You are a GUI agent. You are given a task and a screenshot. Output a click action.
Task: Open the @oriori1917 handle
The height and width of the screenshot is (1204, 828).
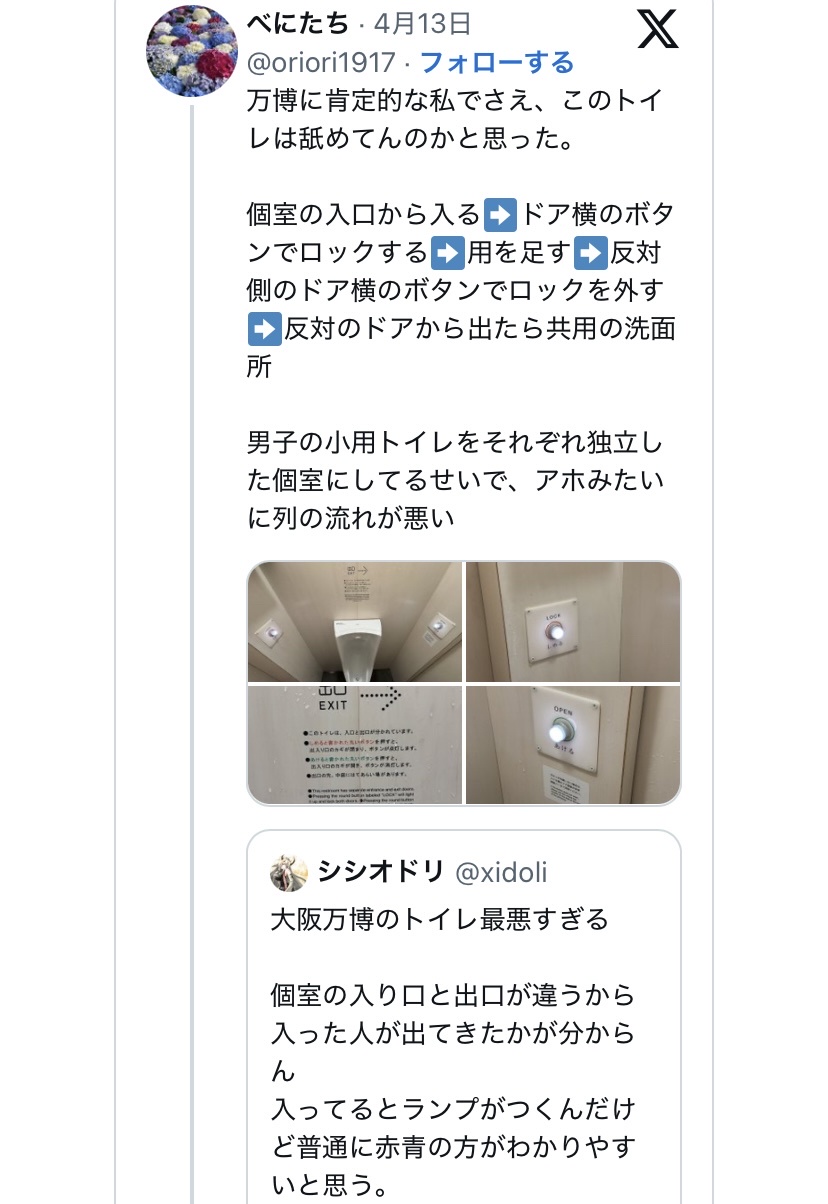321,63
